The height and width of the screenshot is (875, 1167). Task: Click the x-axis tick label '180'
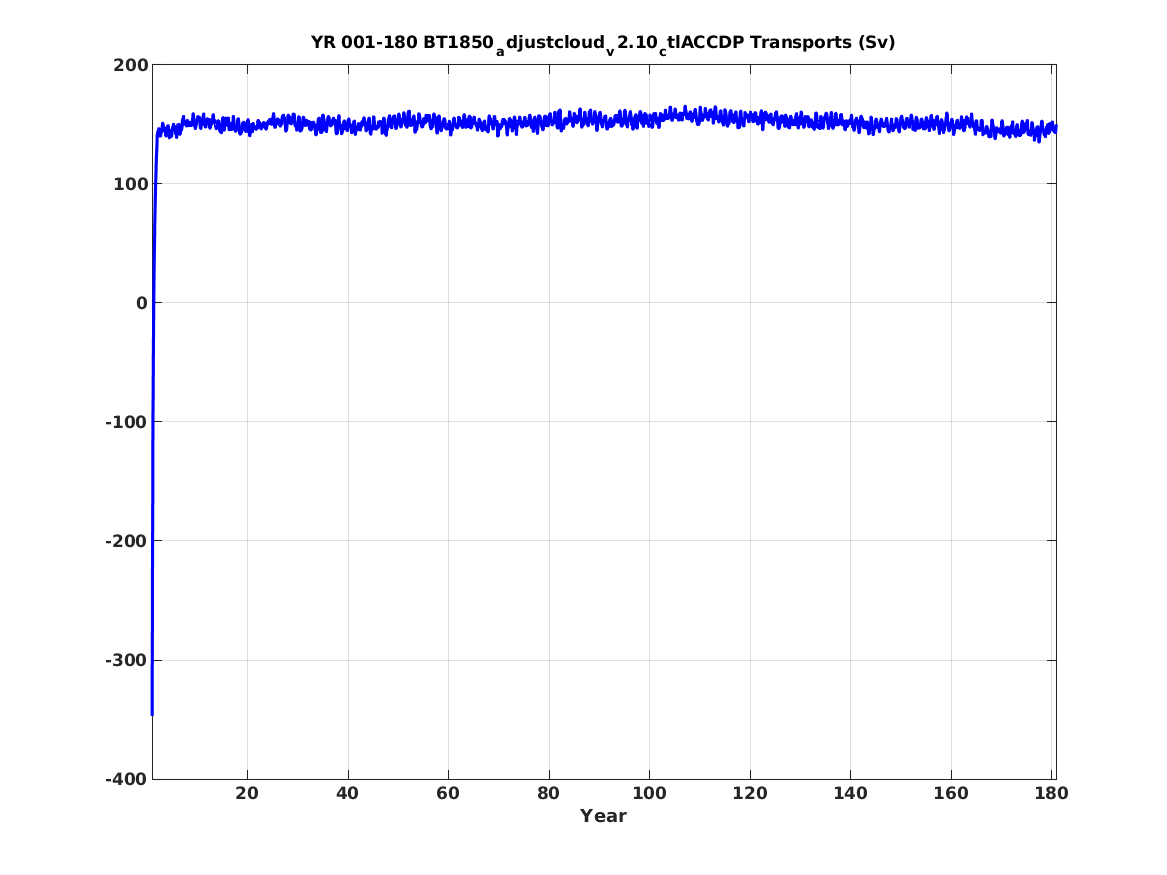click(x=1052, y=793)
